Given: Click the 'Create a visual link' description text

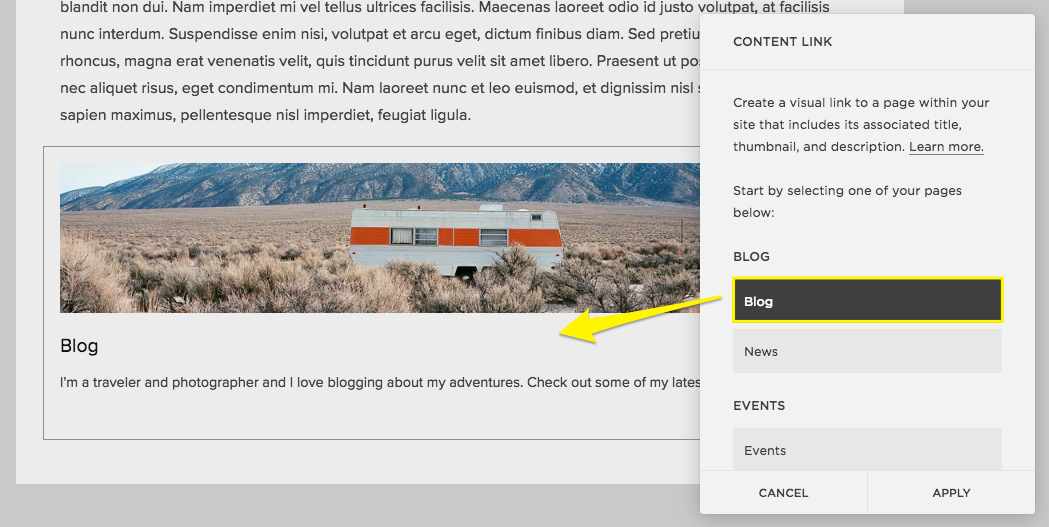Looking at the screenshot, I should pyautogui.click(x=861, y=124).
